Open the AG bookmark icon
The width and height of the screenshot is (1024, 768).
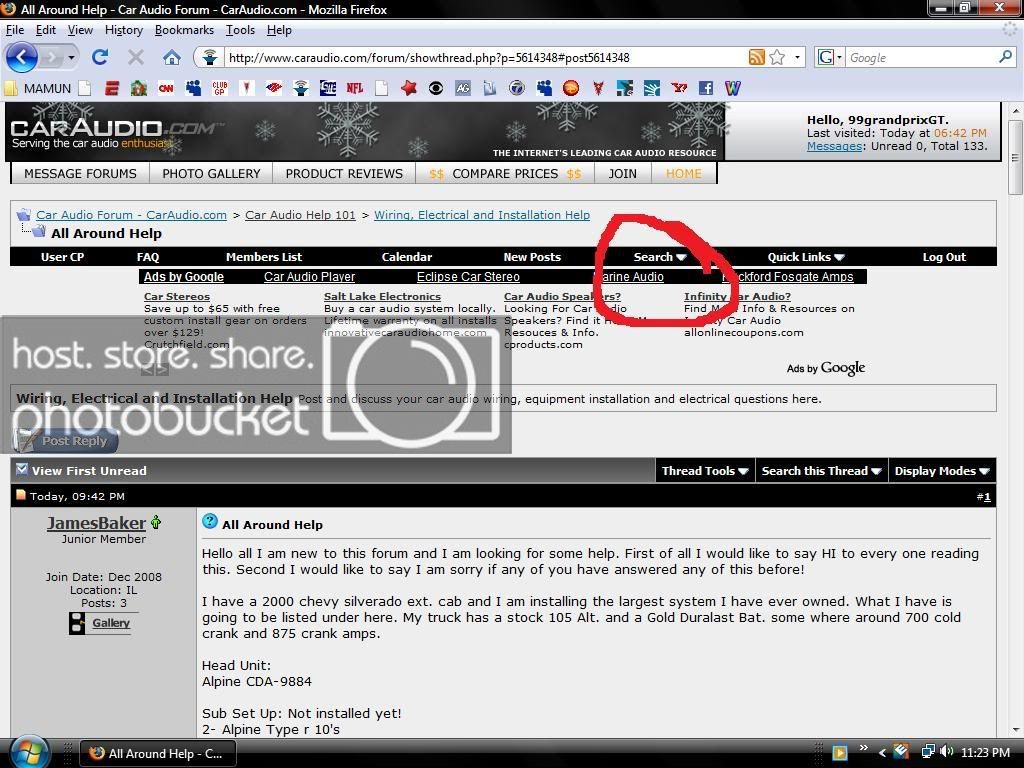point(462,88)
